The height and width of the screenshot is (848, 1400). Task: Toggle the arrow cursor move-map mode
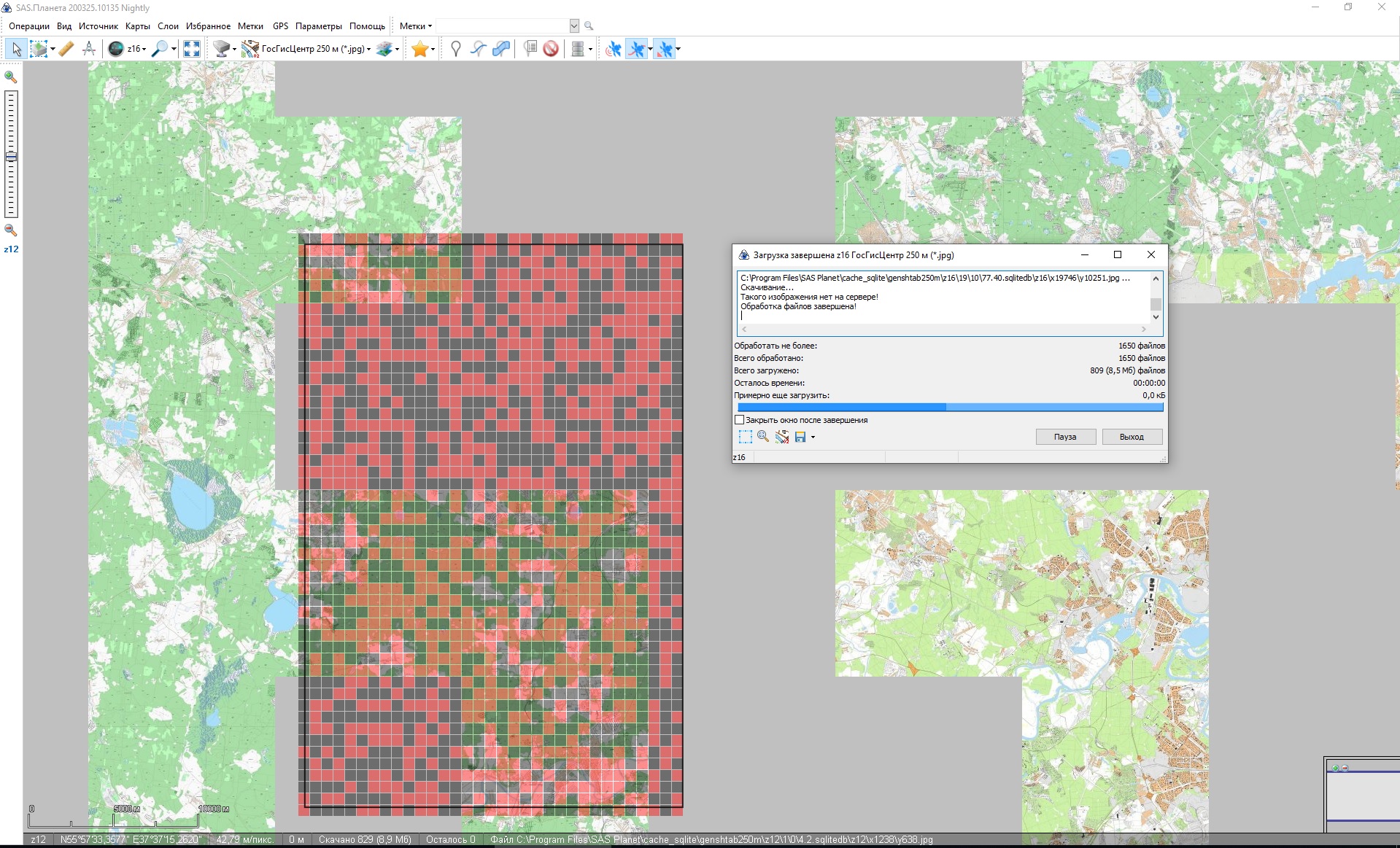point(16,49)
